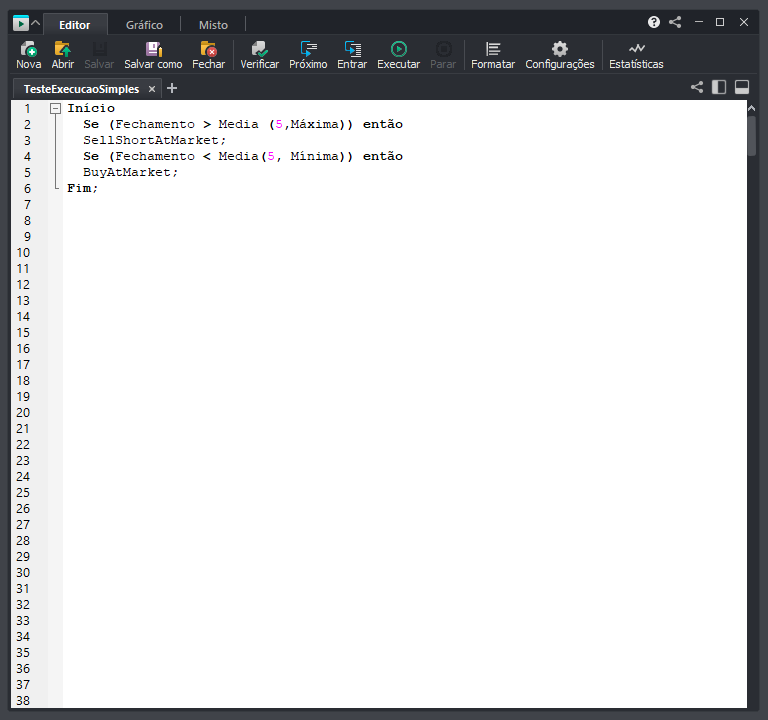Maximize the editor window
The height and width of the screenshot is (720, 768).
pos(720,22)
